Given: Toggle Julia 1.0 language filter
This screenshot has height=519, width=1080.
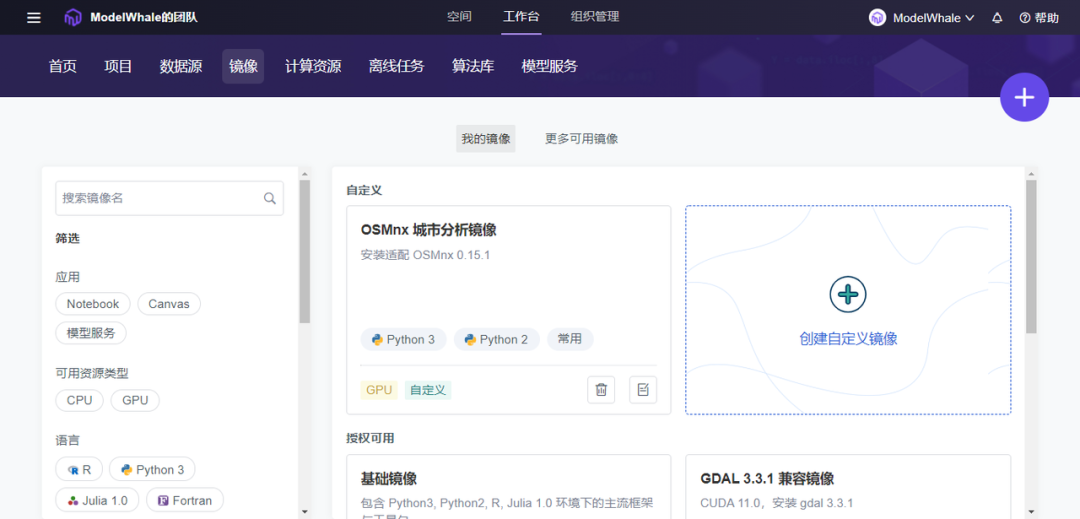Looking at the screenshot, I should tap(97, 500).
